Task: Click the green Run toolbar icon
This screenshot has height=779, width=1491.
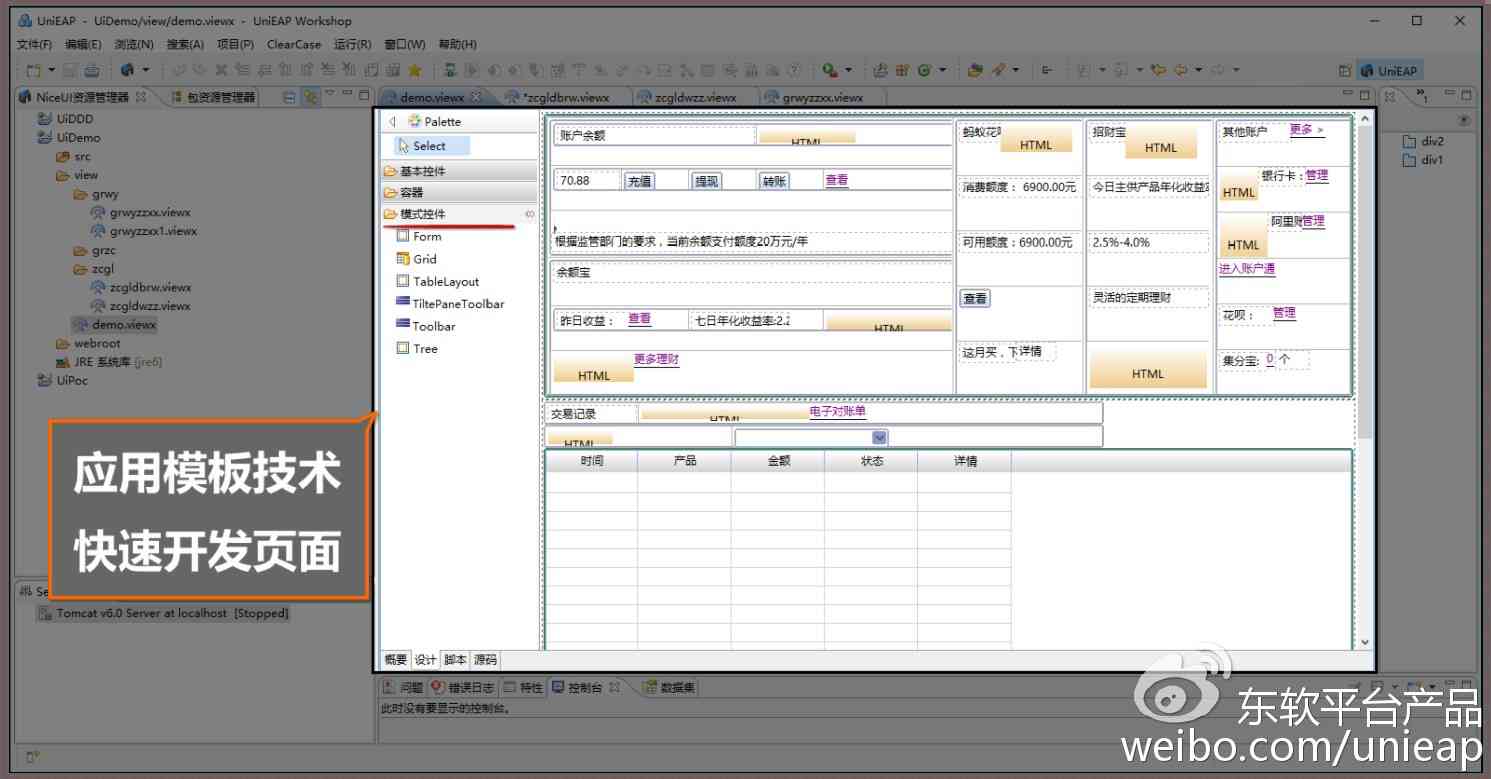Action: click(829, 70)
